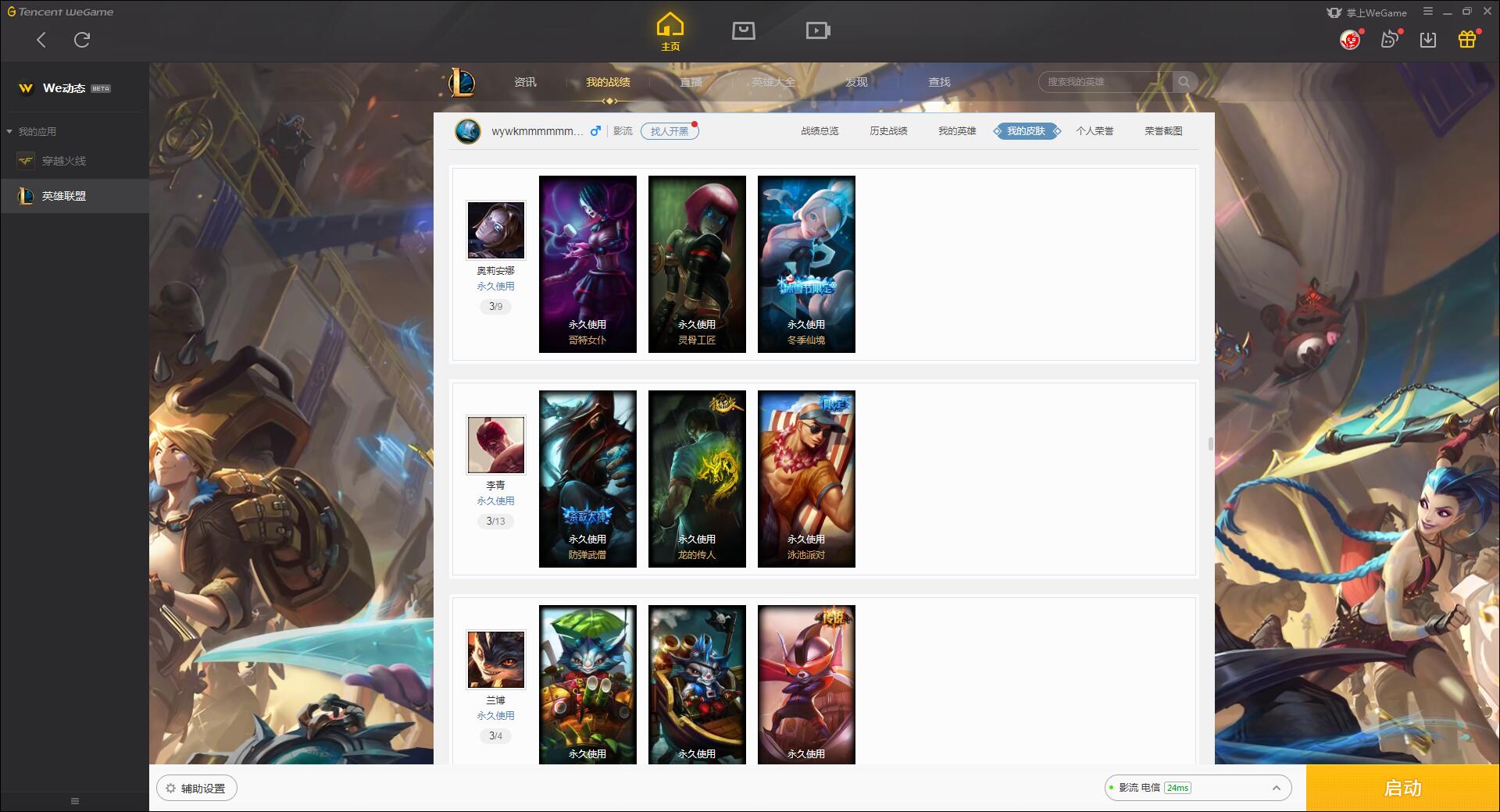Click the 掌上WeGame link
This screenshot has width=1500, height=812.
[x=1366, y=12]
